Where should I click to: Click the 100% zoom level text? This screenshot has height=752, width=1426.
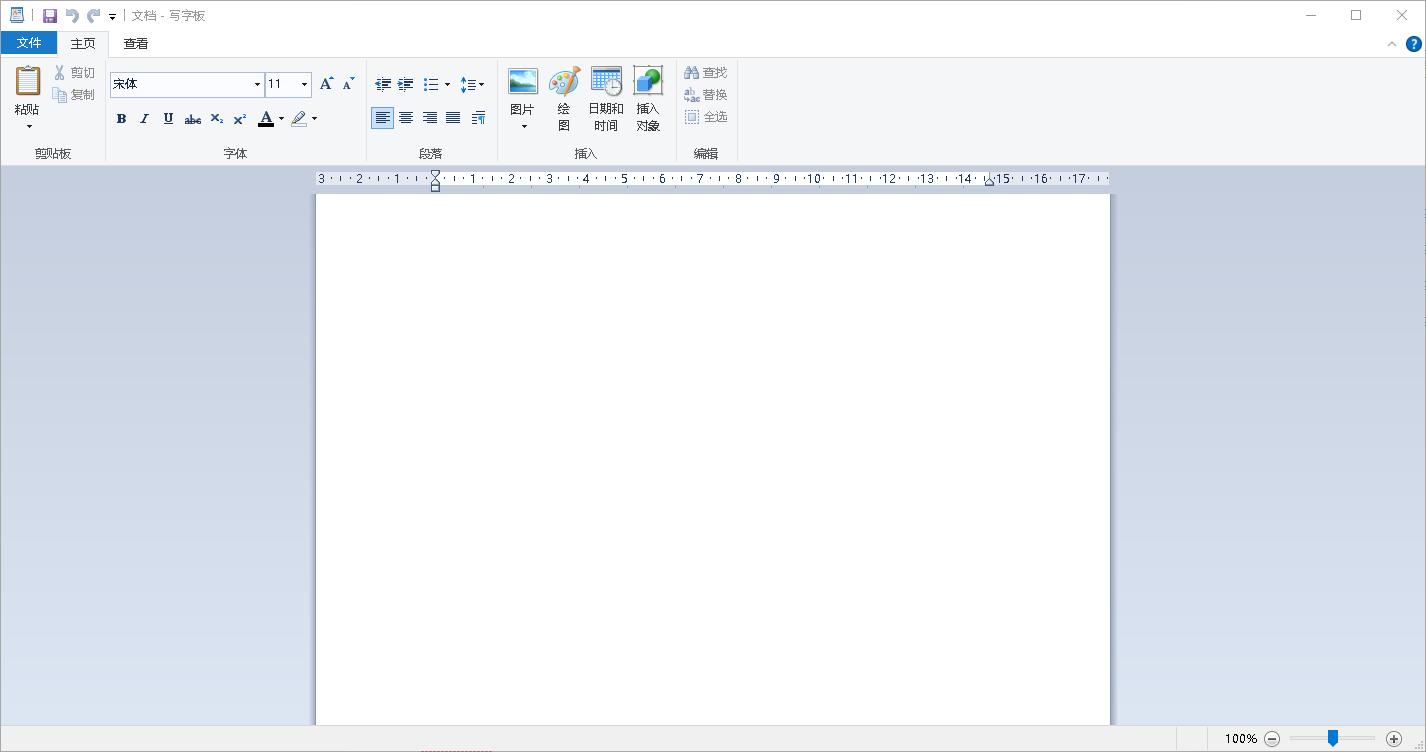point(1241,739)
